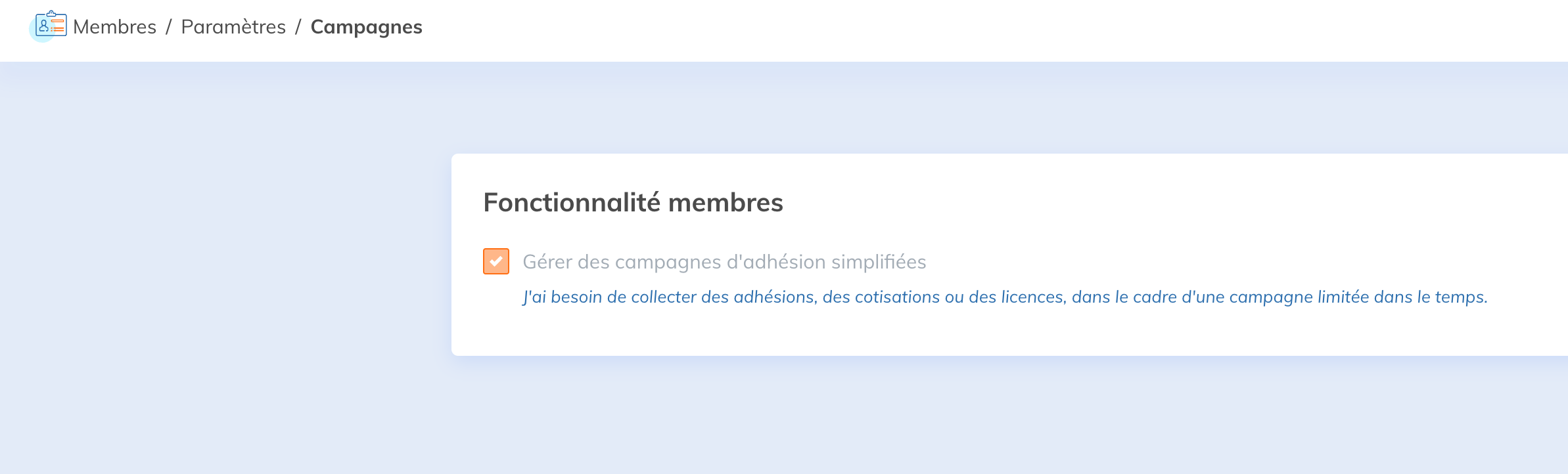Uncheck the simplified campaigns checkbox
The width and height of the screenshot is (1568, 474).
click(x=496, y=261)
